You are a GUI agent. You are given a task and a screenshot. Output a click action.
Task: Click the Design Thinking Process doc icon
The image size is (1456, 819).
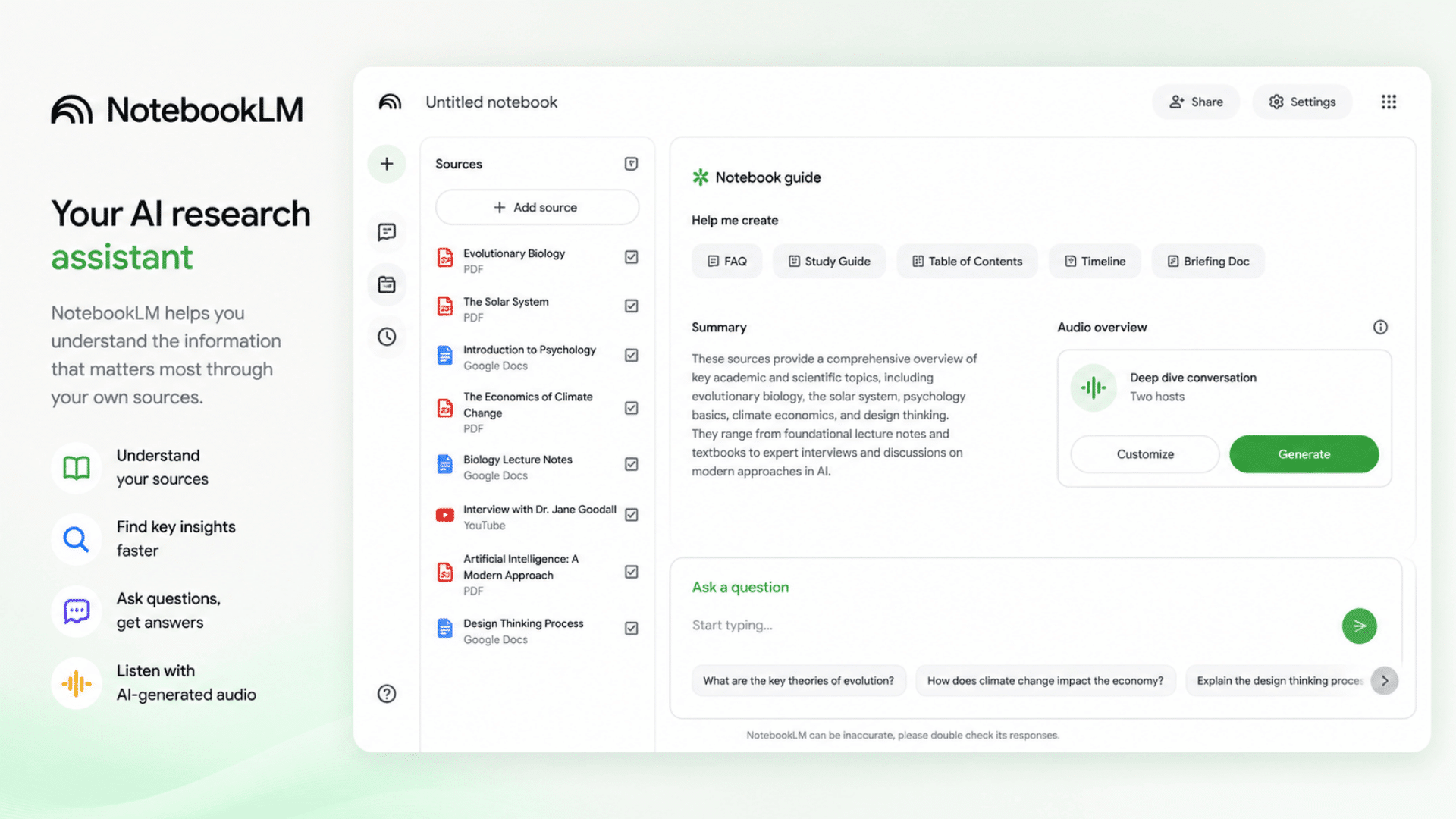(x=445, y=628)
